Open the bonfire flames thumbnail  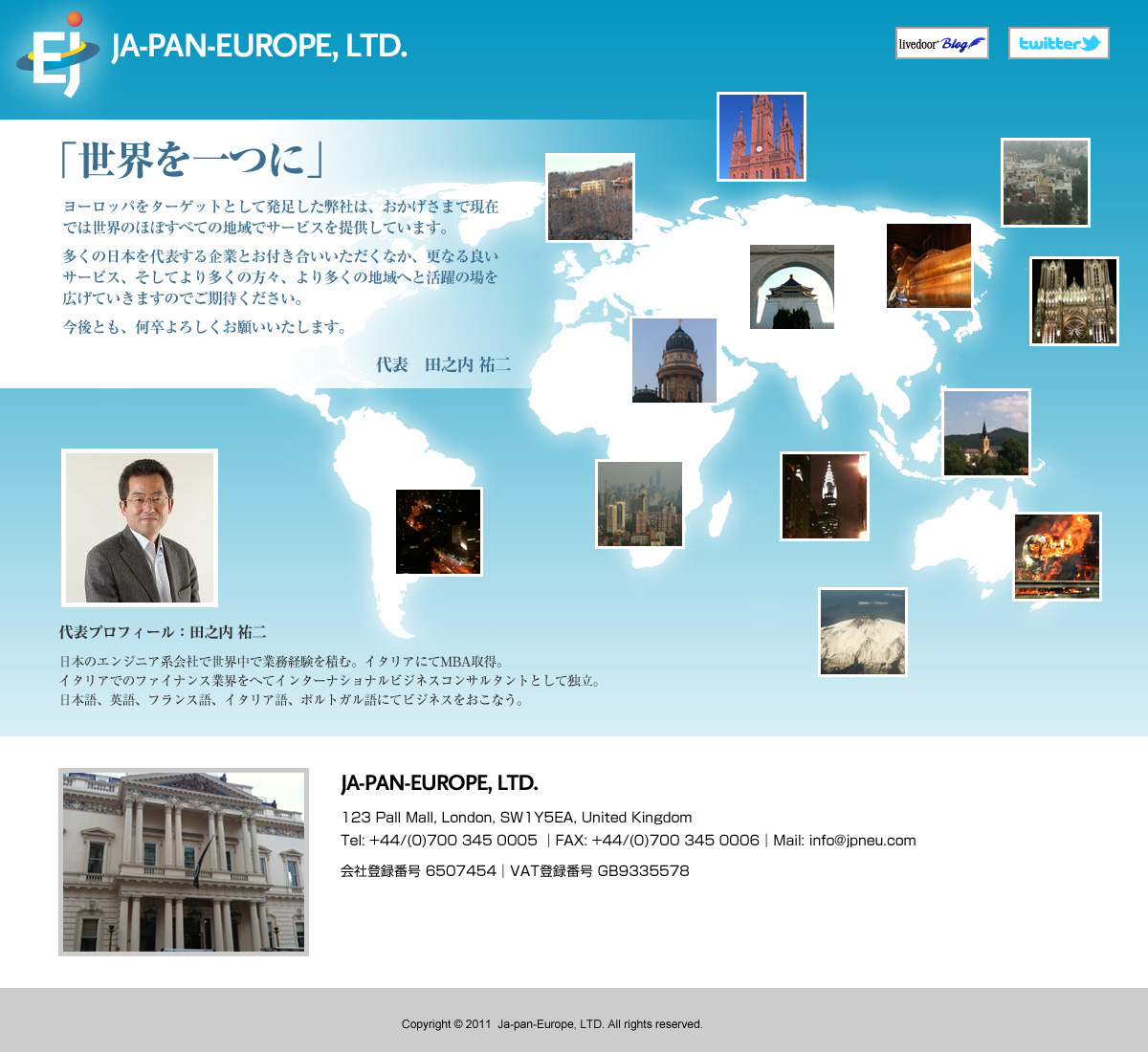(x=1057, y=557)
